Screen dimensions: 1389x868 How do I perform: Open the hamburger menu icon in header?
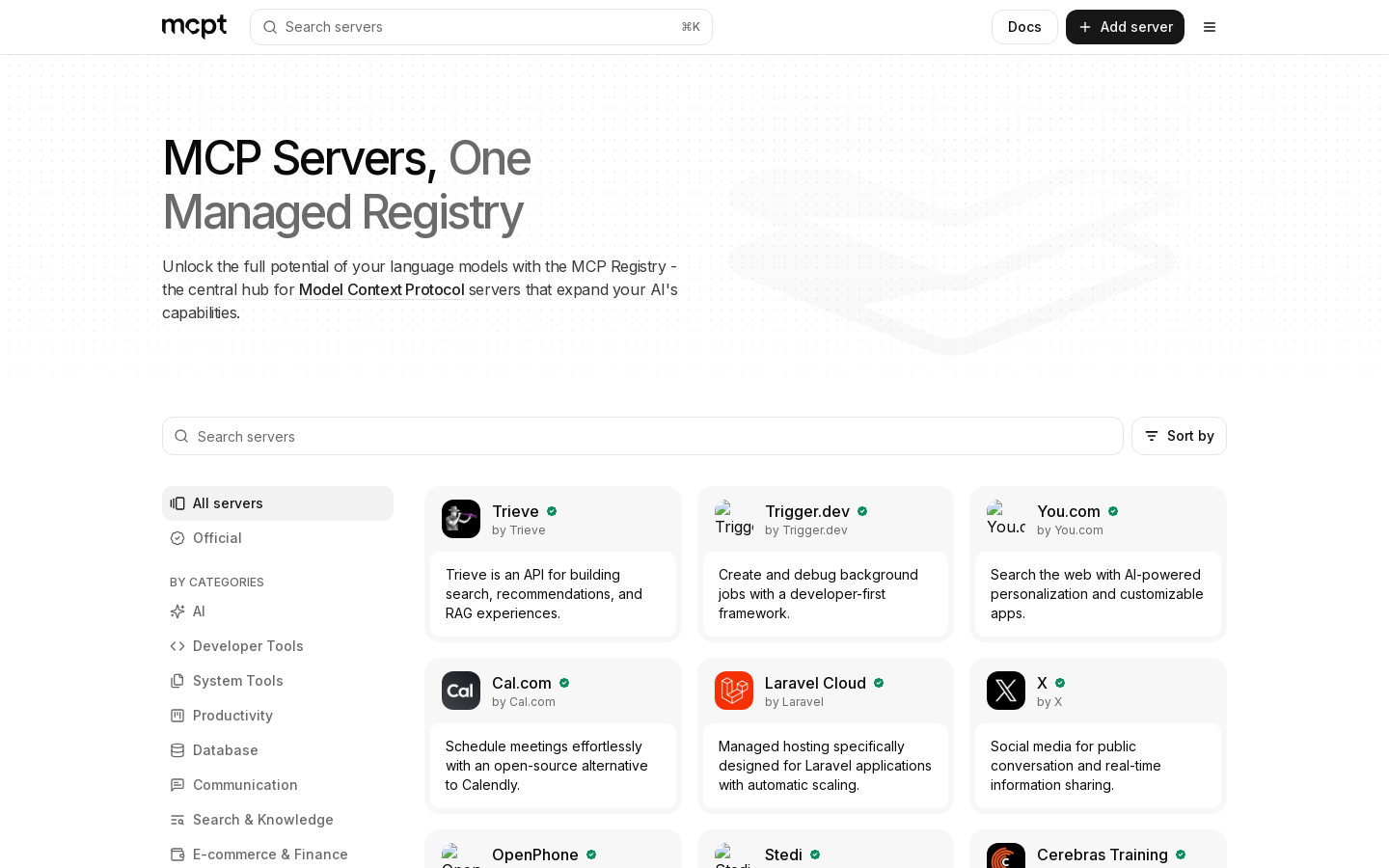pyautogui.click(x=1210, y=27)
